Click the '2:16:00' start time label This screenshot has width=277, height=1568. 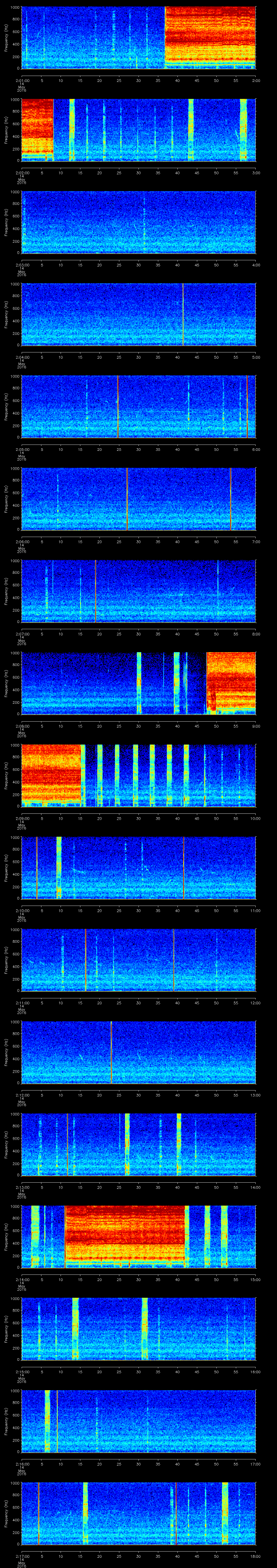(x=22, y=1464)
